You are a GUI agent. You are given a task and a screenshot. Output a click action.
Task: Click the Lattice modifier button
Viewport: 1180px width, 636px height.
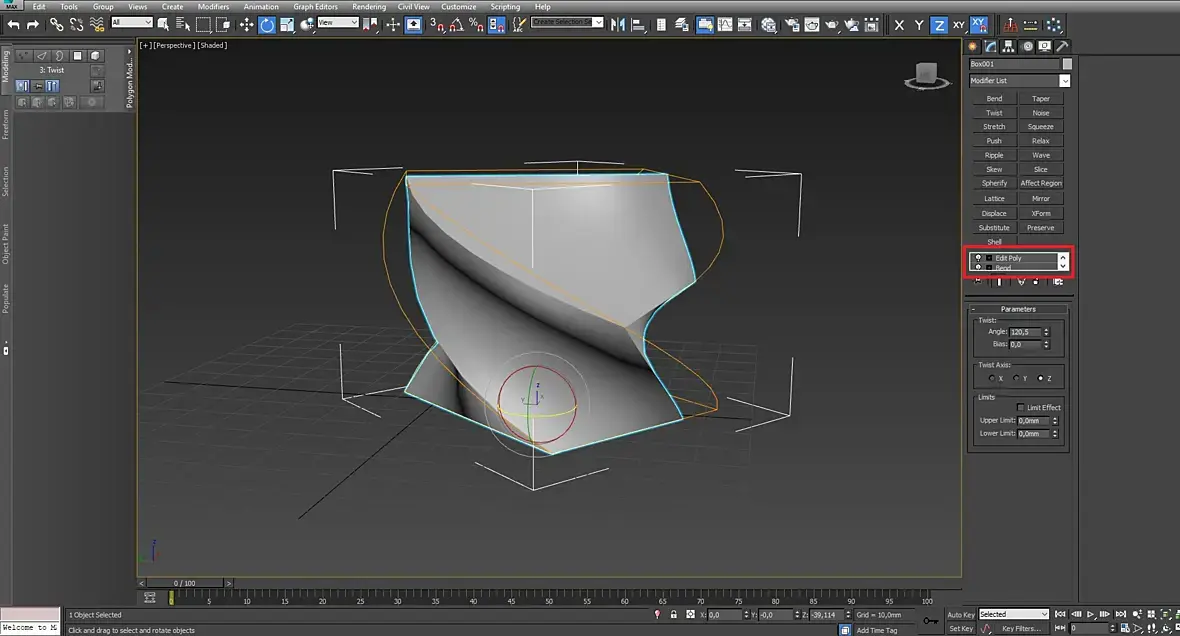[994, 198]
